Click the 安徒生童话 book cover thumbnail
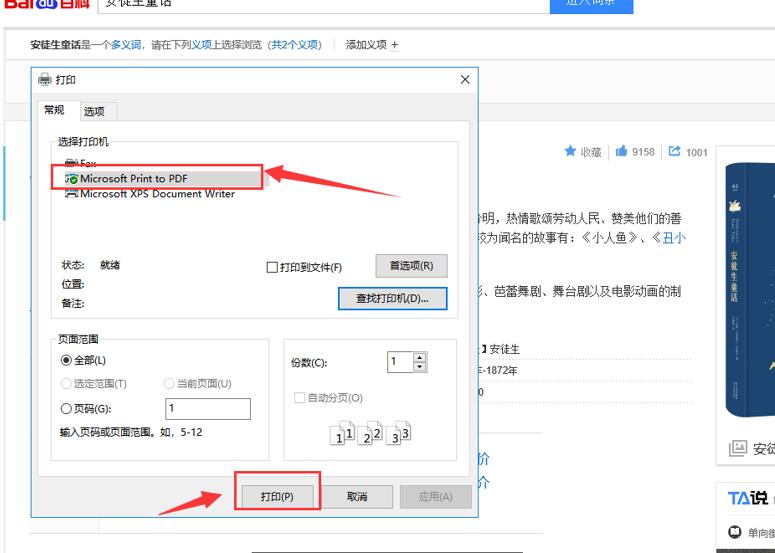775x553 pixels. [749, 292]
